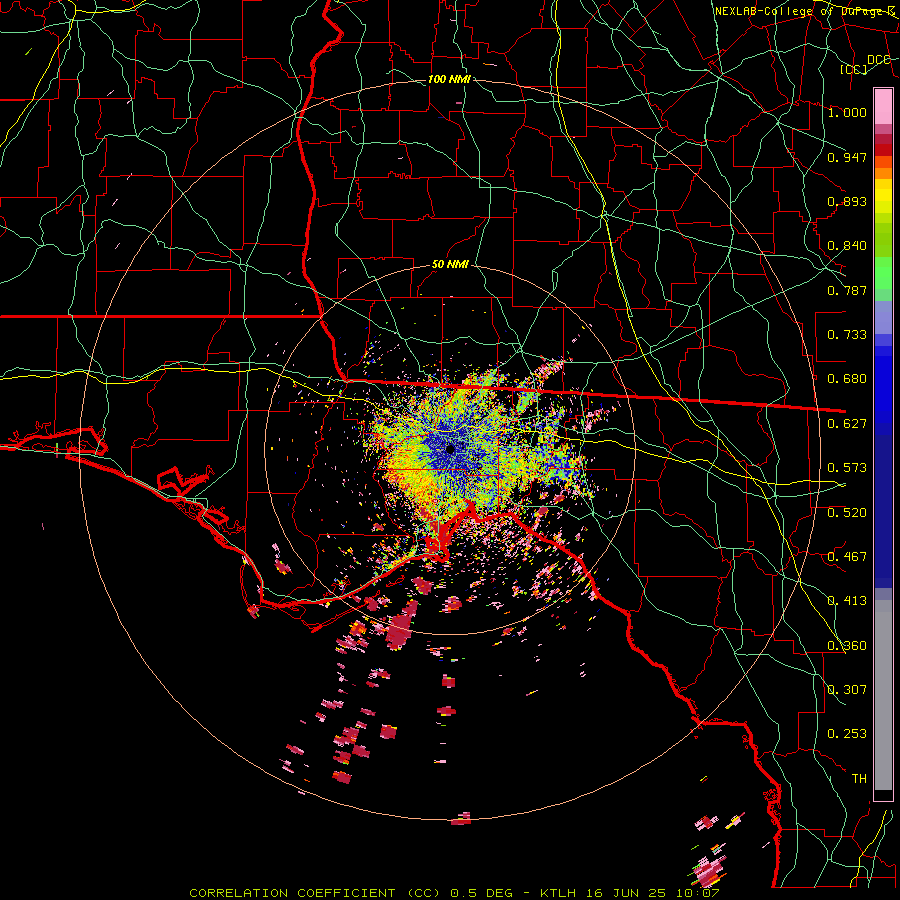The image size is (900, 900).
Task: Select the 0.627 scale value
Action: [x=847, y=424]
